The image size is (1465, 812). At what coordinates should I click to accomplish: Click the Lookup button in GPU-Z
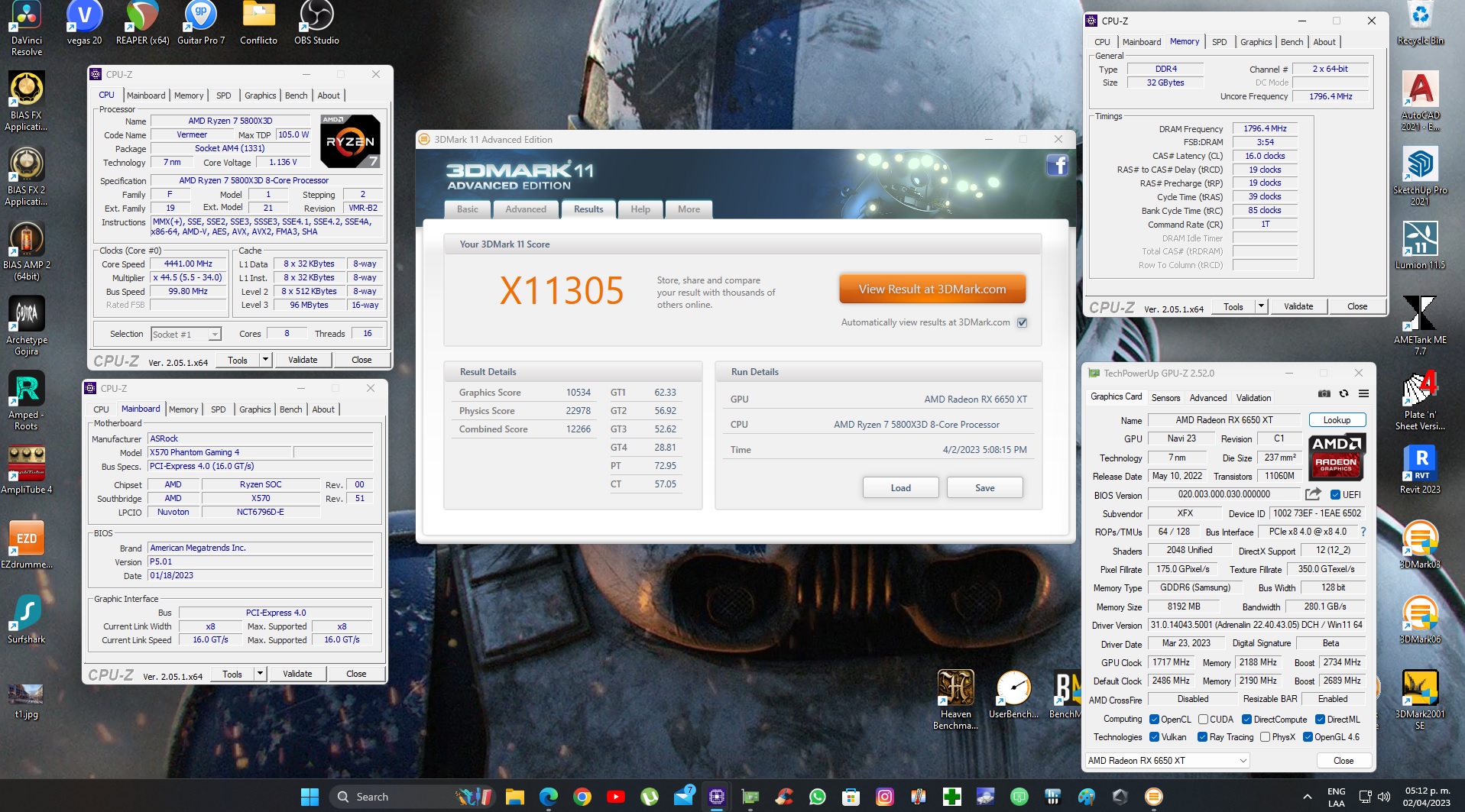[1337, 419]
